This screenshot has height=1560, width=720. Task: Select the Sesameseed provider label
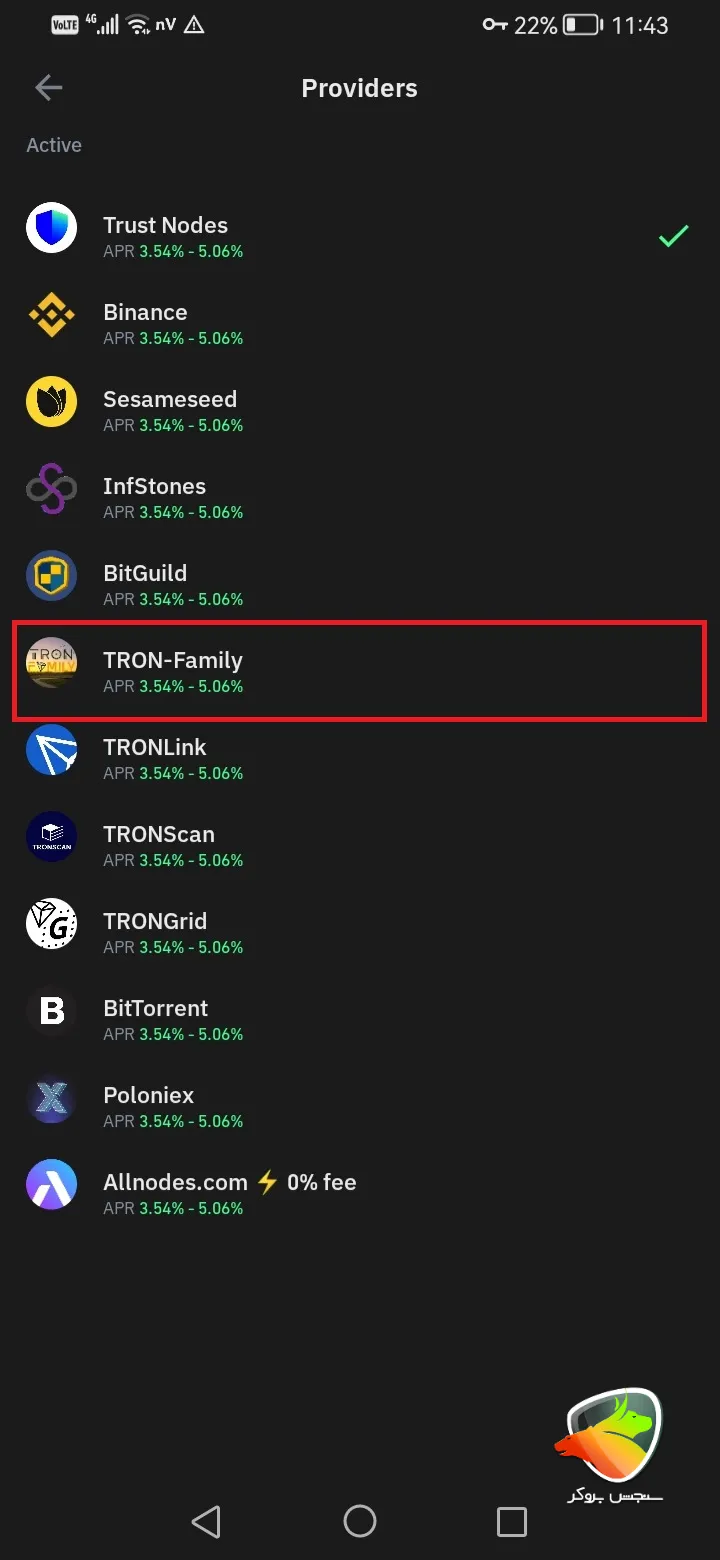(170, 400)
